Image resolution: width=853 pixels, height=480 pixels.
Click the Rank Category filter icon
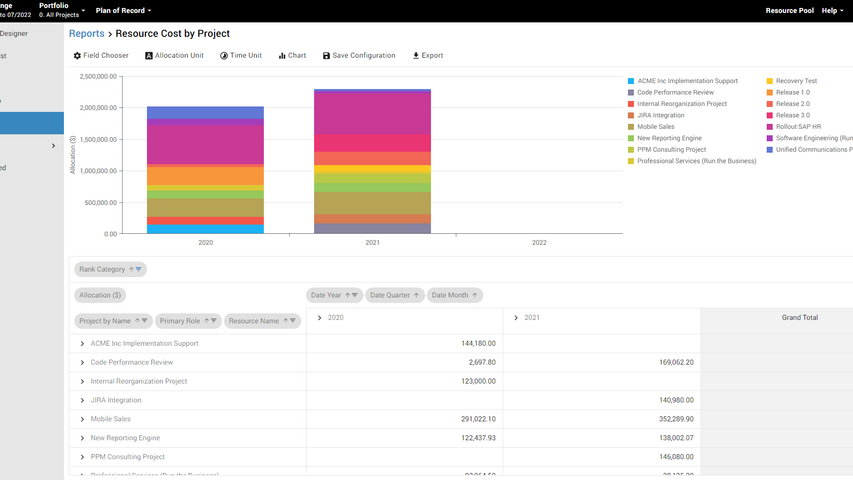pyautogui.click(x=139, y=269)
